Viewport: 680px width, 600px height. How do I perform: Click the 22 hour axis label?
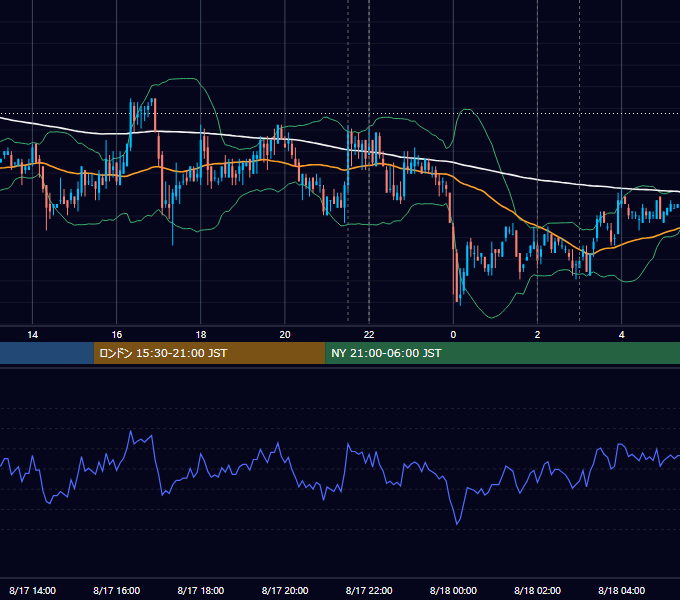click(369, 335)
